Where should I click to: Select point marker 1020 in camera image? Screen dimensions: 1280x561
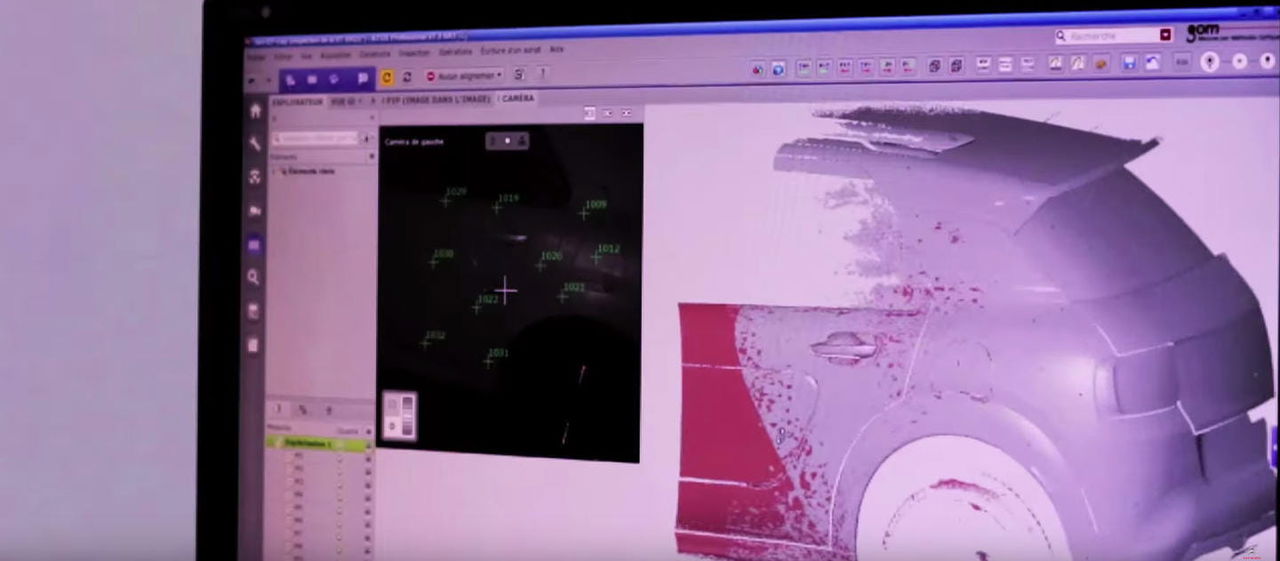[541, 264]
